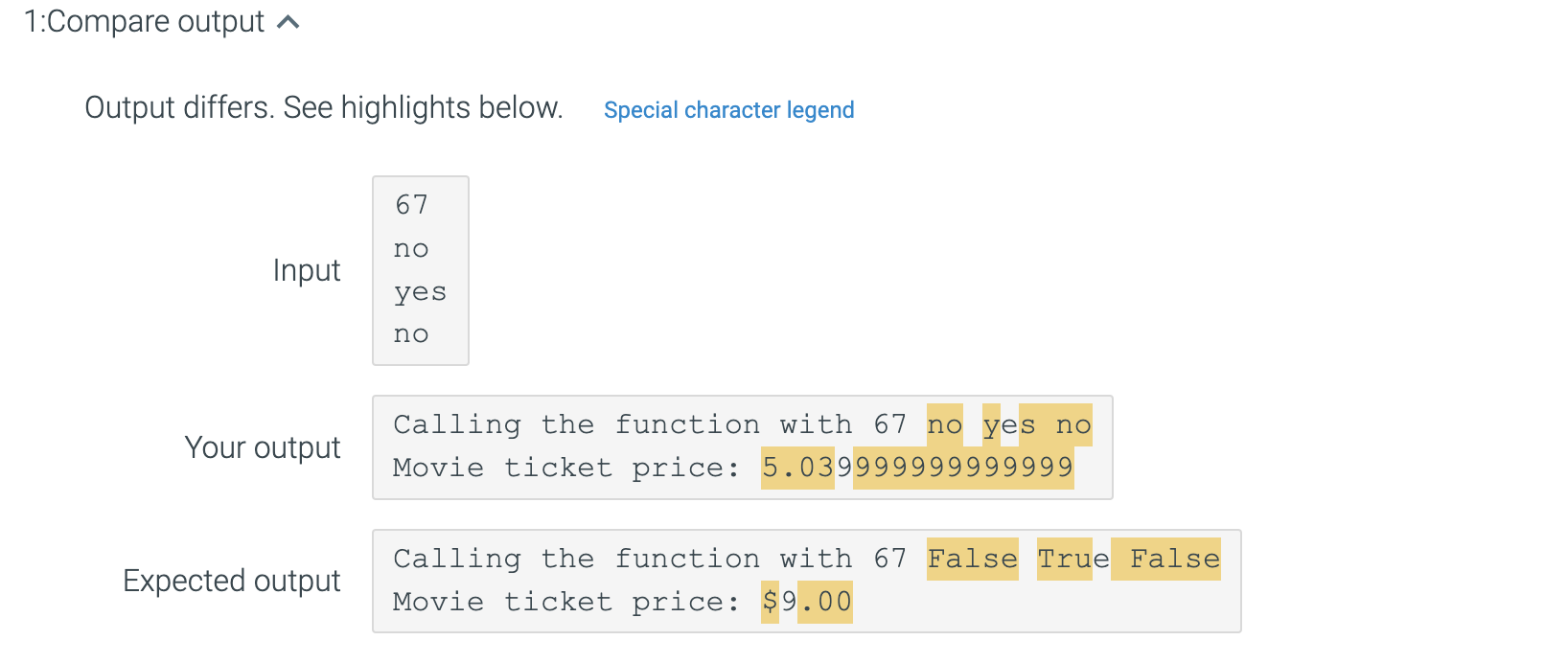Image resolution: width=1568 pixels, height=663 pixels.
Task: Click the highlighted 'False' in expected output
Action: [972, 559]
